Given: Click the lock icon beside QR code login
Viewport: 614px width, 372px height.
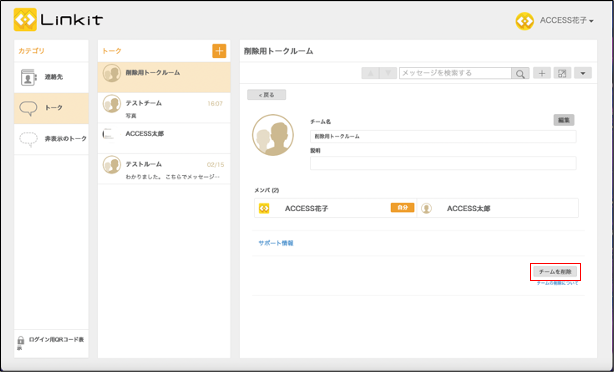Looking at the screenshot, I should point(21,340).
